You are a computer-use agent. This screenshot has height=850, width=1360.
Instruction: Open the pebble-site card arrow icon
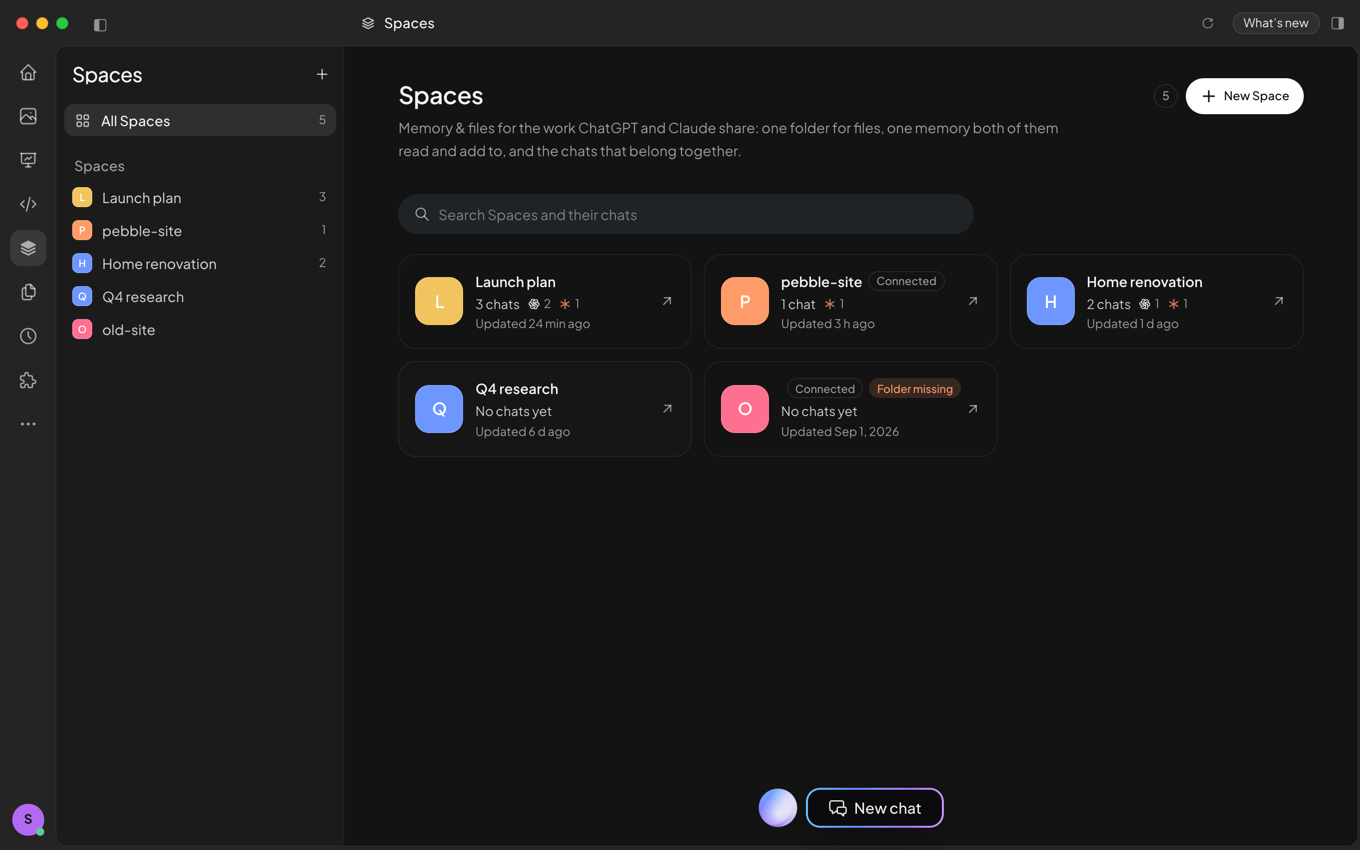tap(973, 301)
